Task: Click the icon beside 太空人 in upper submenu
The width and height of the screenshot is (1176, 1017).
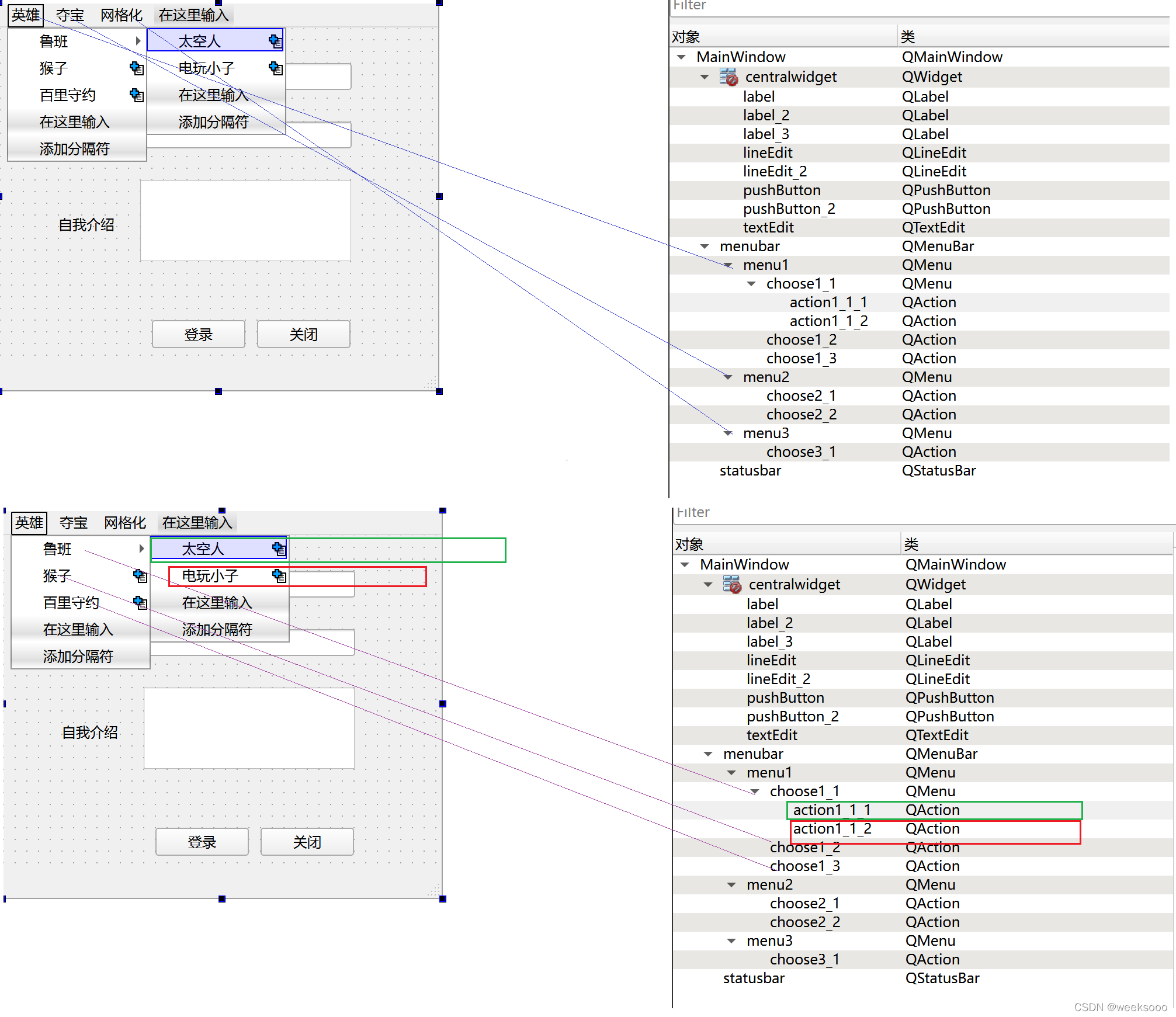Action: click(275, 41)
